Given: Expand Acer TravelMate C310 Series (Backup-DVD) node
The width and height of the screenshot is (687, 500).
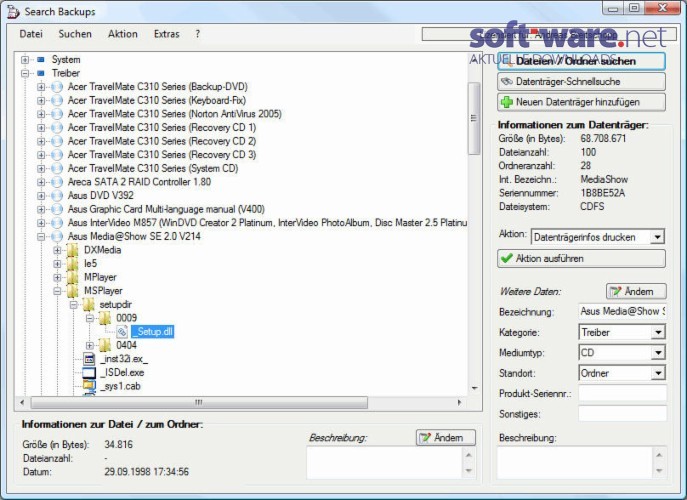Looking at the screenshot, I should click(x=41, y=87).
